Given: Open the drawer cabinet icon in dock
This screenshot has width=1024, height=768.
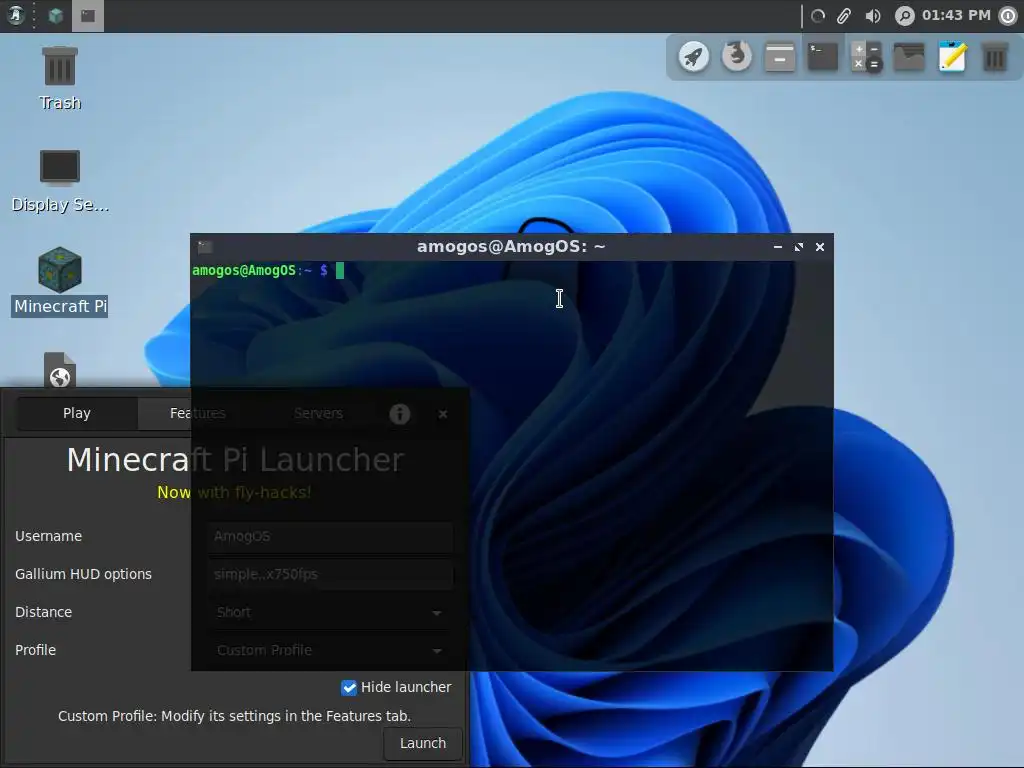Looking at the screenshot, I should 780,57.
